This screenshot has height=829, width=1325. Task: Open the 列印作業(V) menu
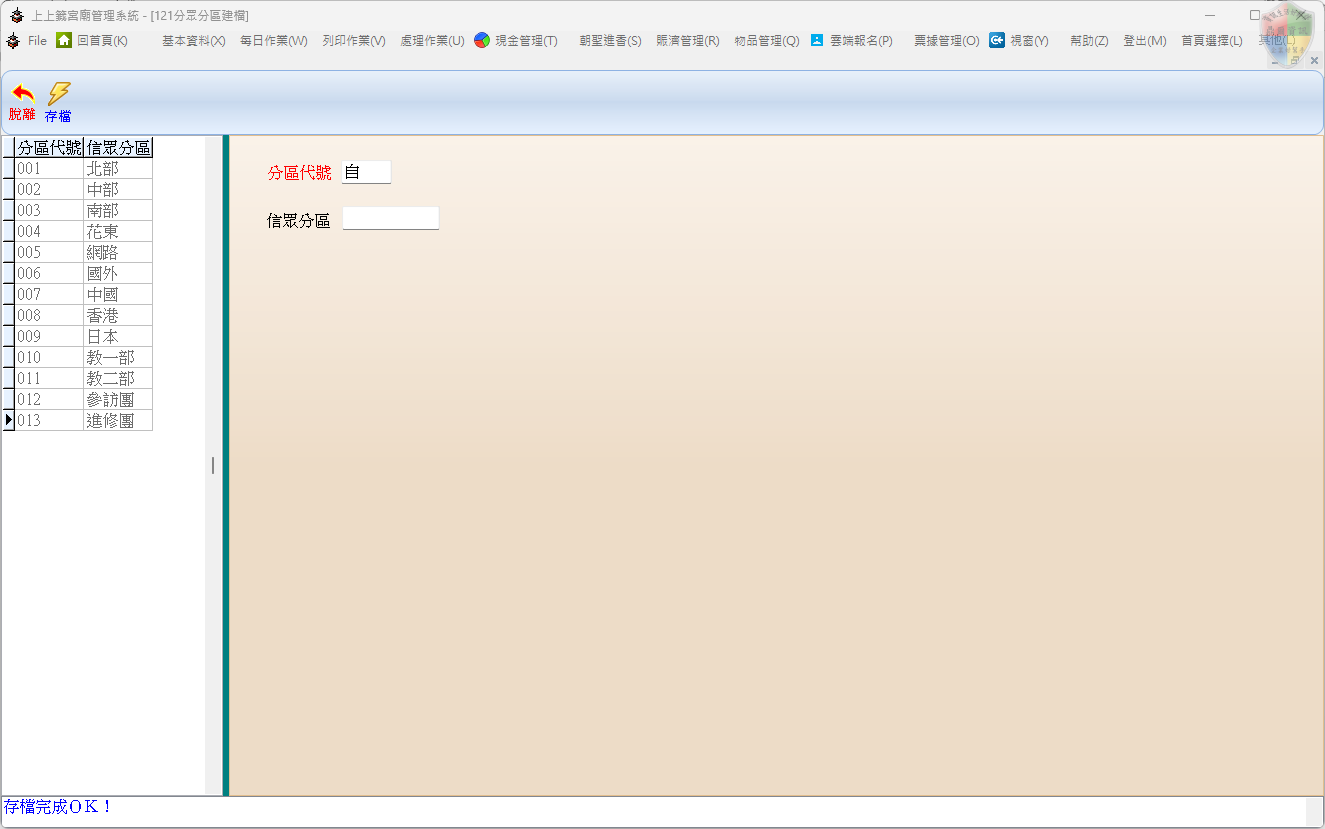pyautogui.click(x=353, y=41)
